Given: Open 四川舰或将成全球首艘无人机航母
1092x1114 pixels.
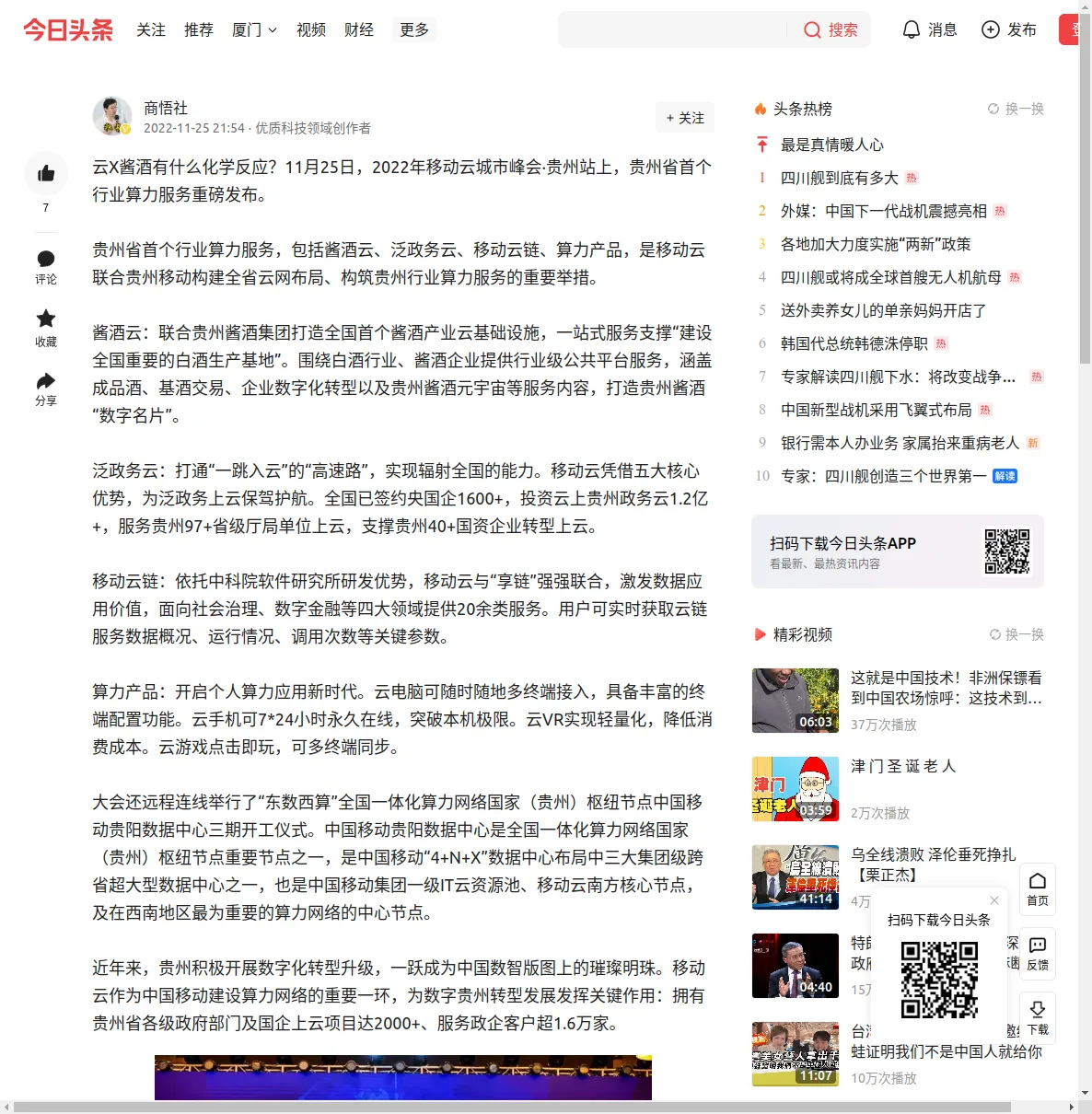Looking at the screenshot, I should coord(891,277).
